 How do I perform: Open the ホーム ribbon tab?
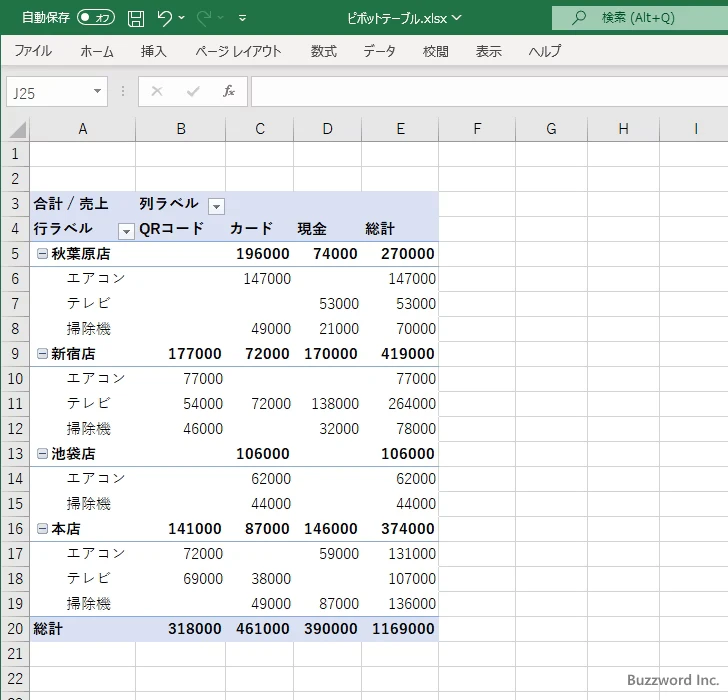97,51
